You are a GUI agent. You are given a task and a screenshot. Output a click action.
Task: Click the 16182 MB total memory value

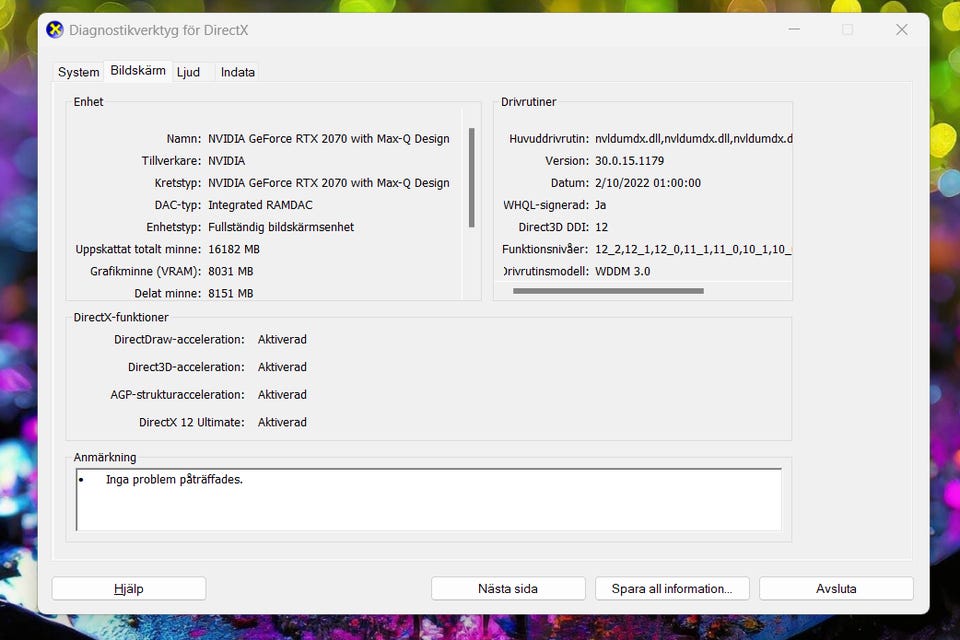point(234,249)
